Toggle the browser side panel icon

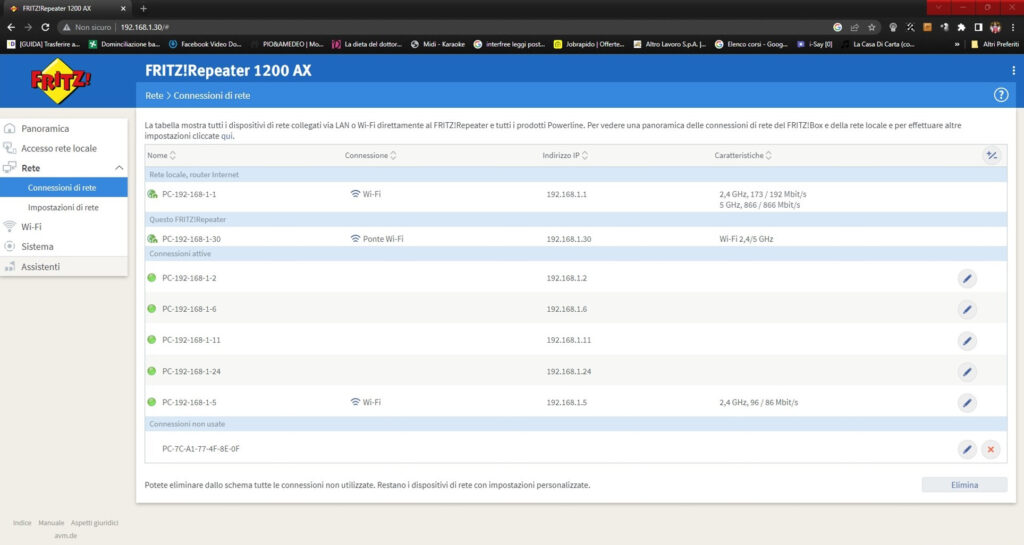978,27
